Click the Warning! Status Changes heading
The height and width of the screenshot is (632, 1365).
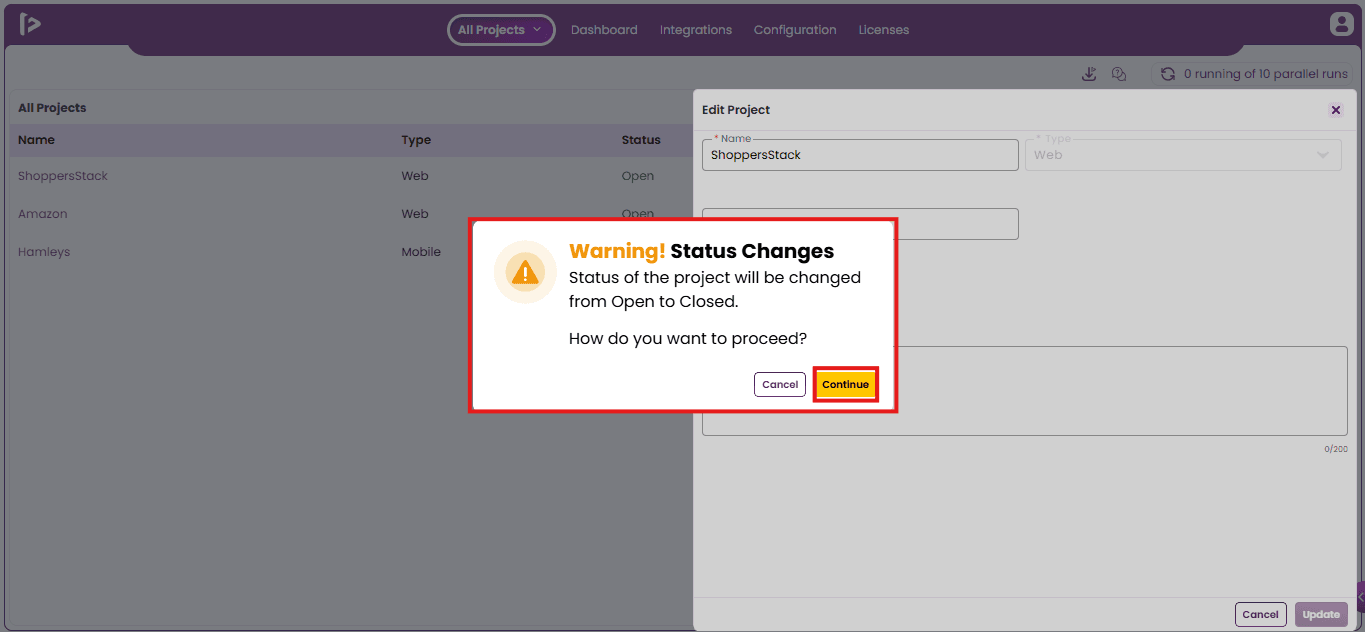pos(701,251)
